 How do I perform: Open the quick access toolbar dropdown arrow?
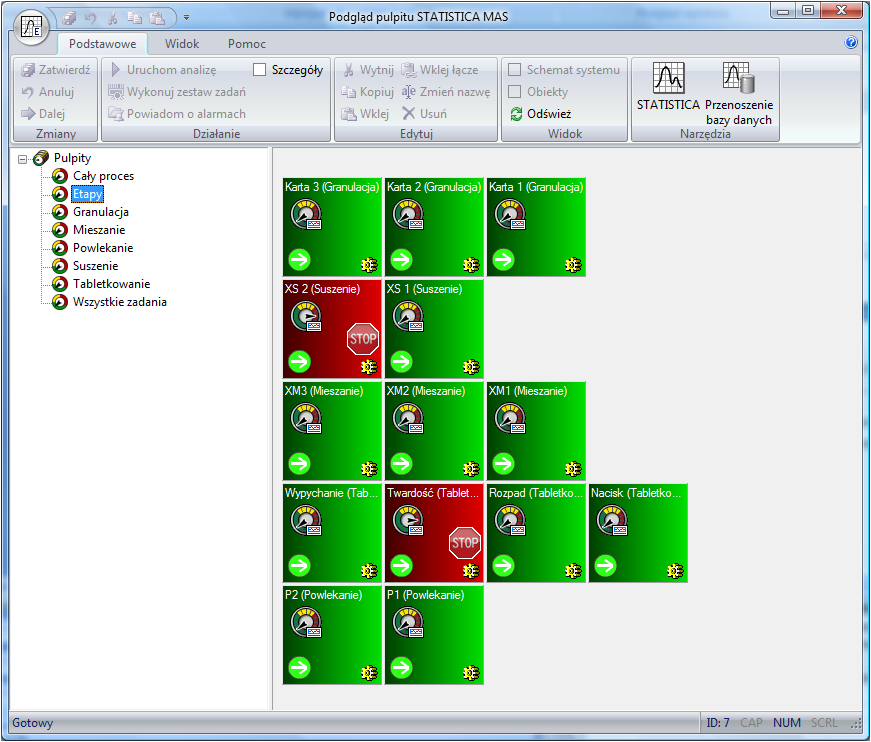point(187,18)
